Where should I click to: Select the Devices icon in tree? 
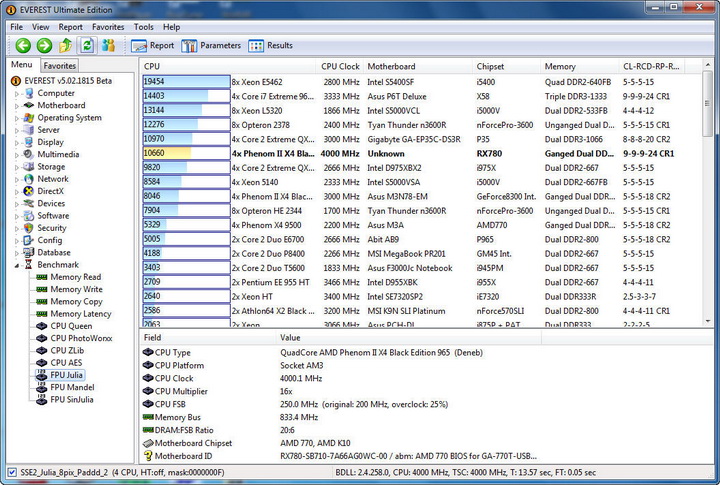28,203
